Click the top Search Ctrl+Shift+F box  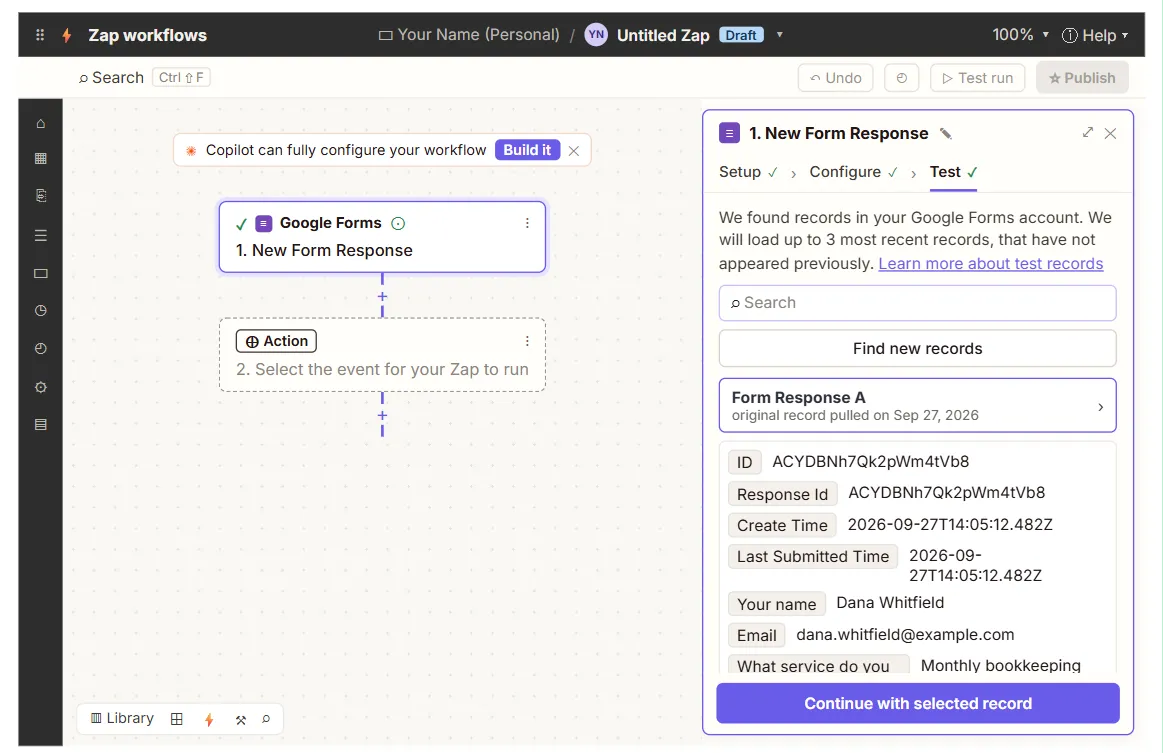click(x=144, y=77)
